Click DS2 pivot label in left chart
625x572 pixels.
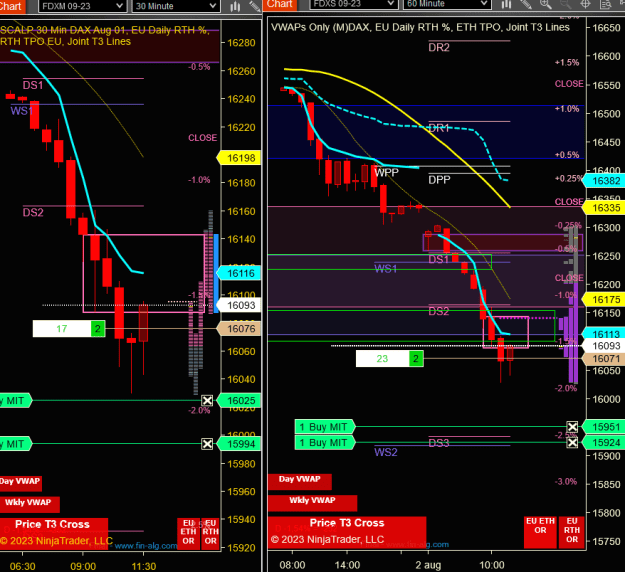tap(33, 212)
